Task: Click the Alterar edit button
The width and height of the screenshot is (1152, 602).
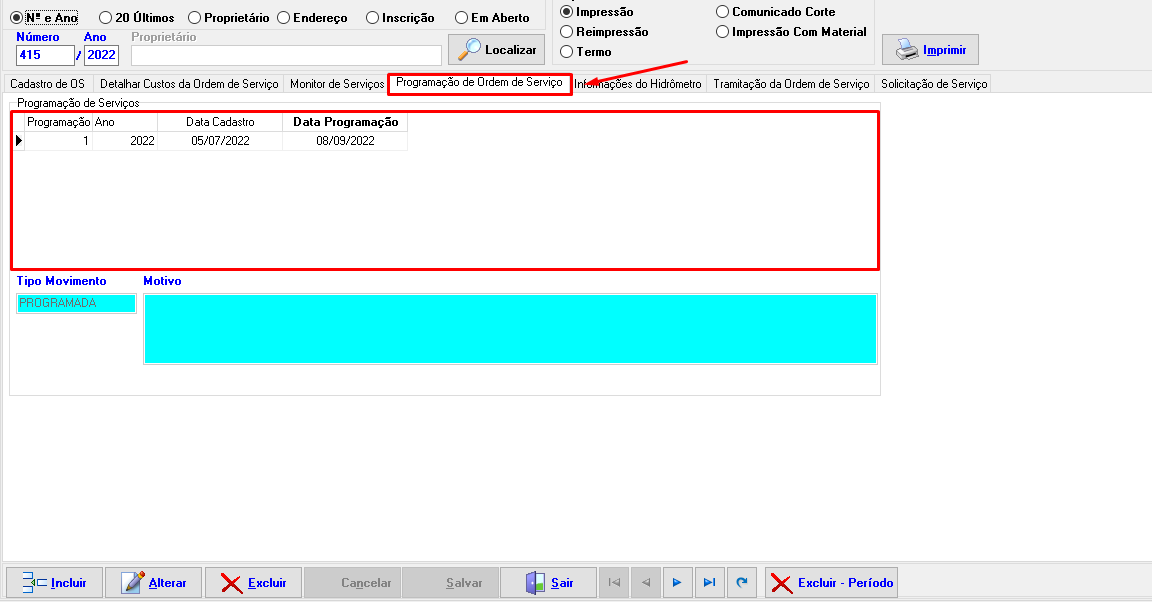Action: pyautogui.click(x=153, y=583)
